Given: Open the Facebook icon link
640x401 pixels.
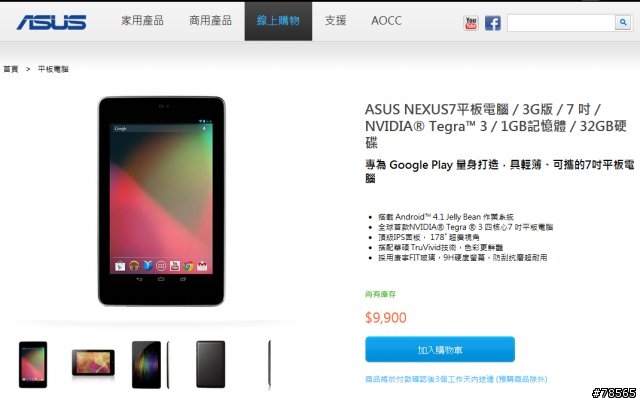Looking at the screenshot, I should click(493, 23).
